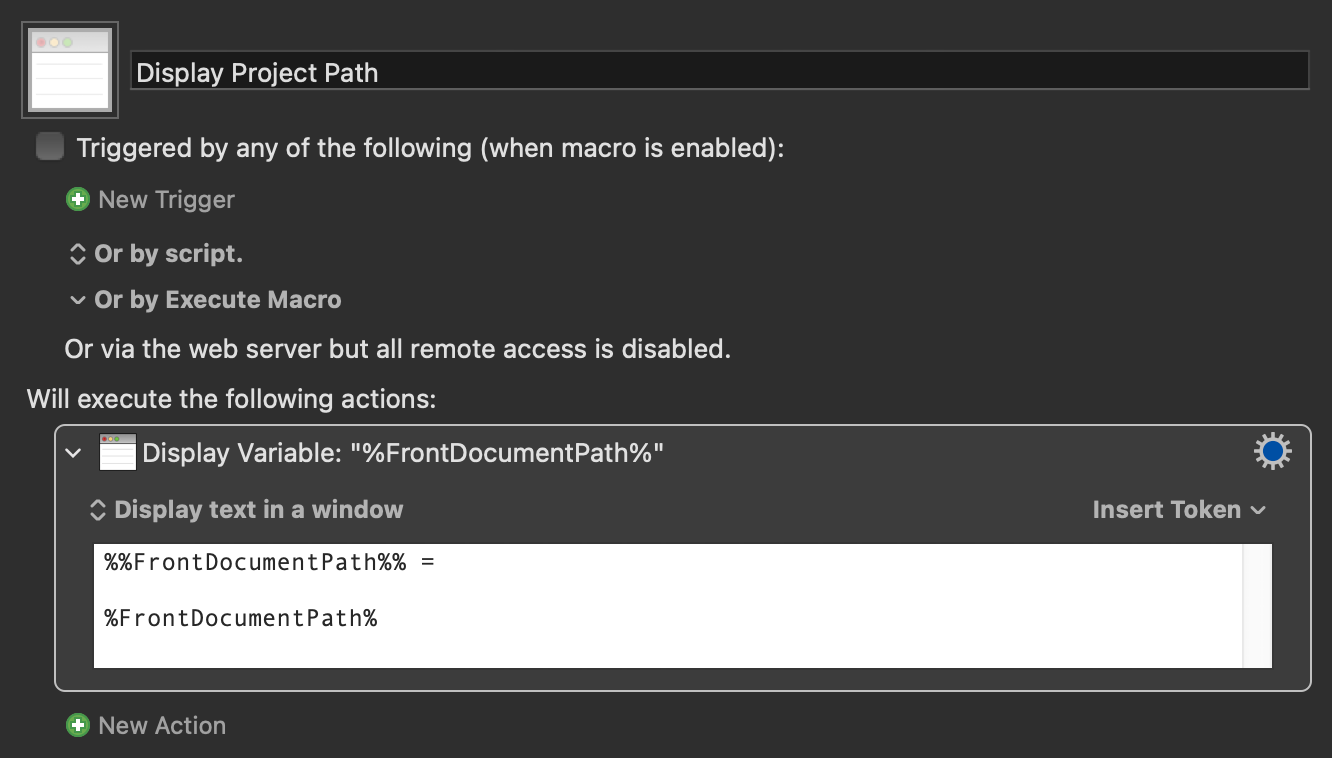This screenshot has height=758, width=1332.
Task: Click the web server remote access text
Action: (x=397, y=349)
